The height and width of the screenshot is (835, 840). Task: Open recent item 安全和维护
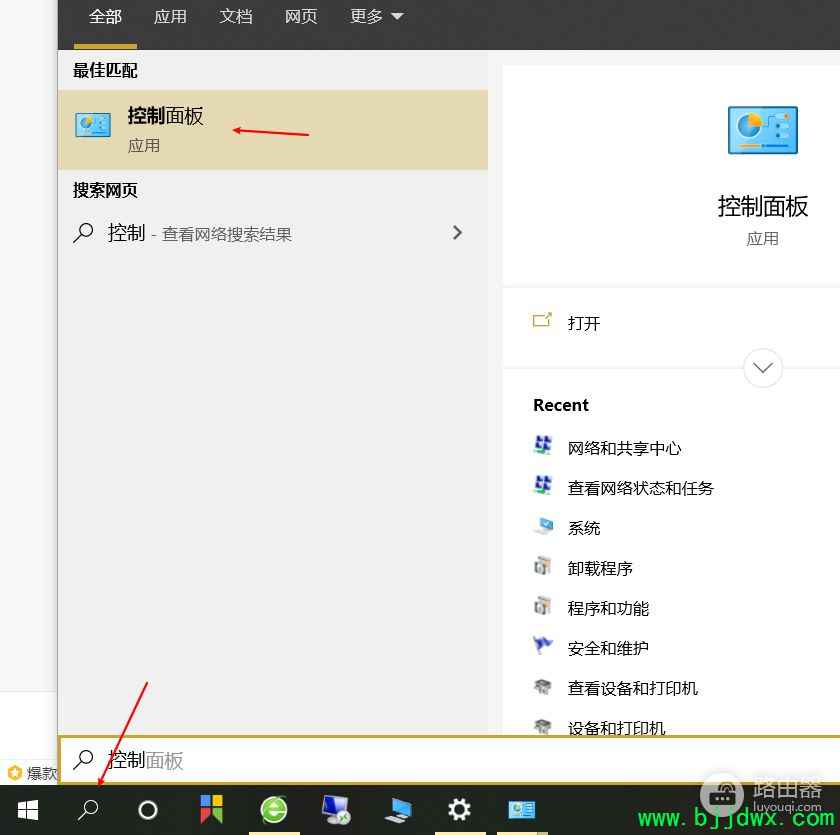[608, 649]
